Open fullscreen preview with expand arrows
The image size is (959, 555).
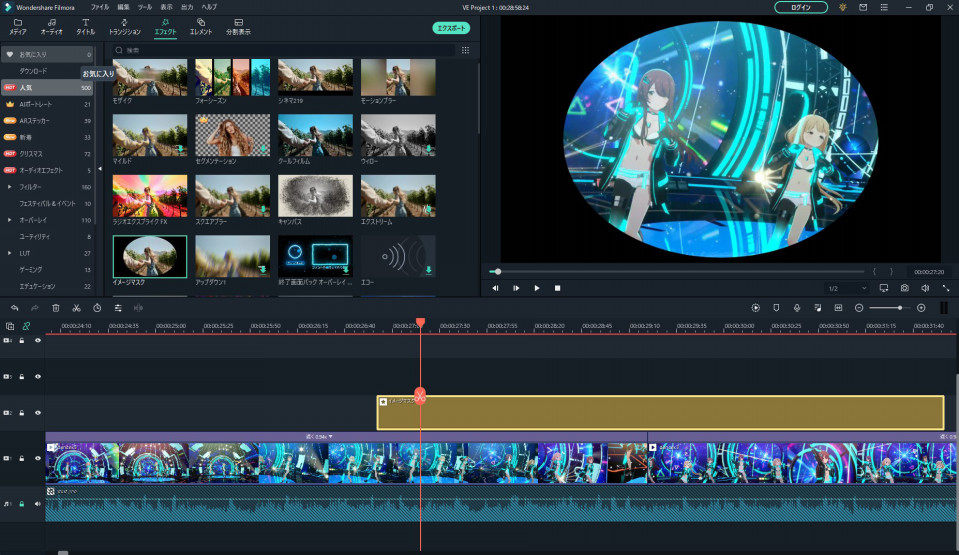(946, 288)
